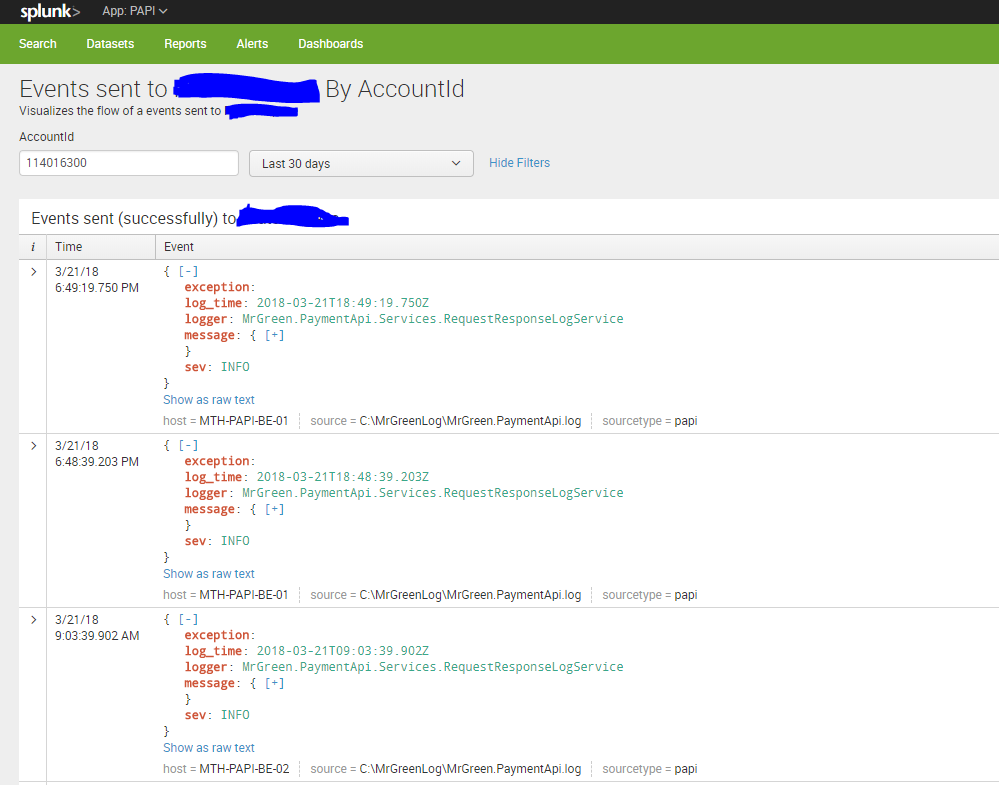Click log_time value 2018-03-21T18:49:19.750Z
This screenshot has width=999, height=785.
(343, 303)
